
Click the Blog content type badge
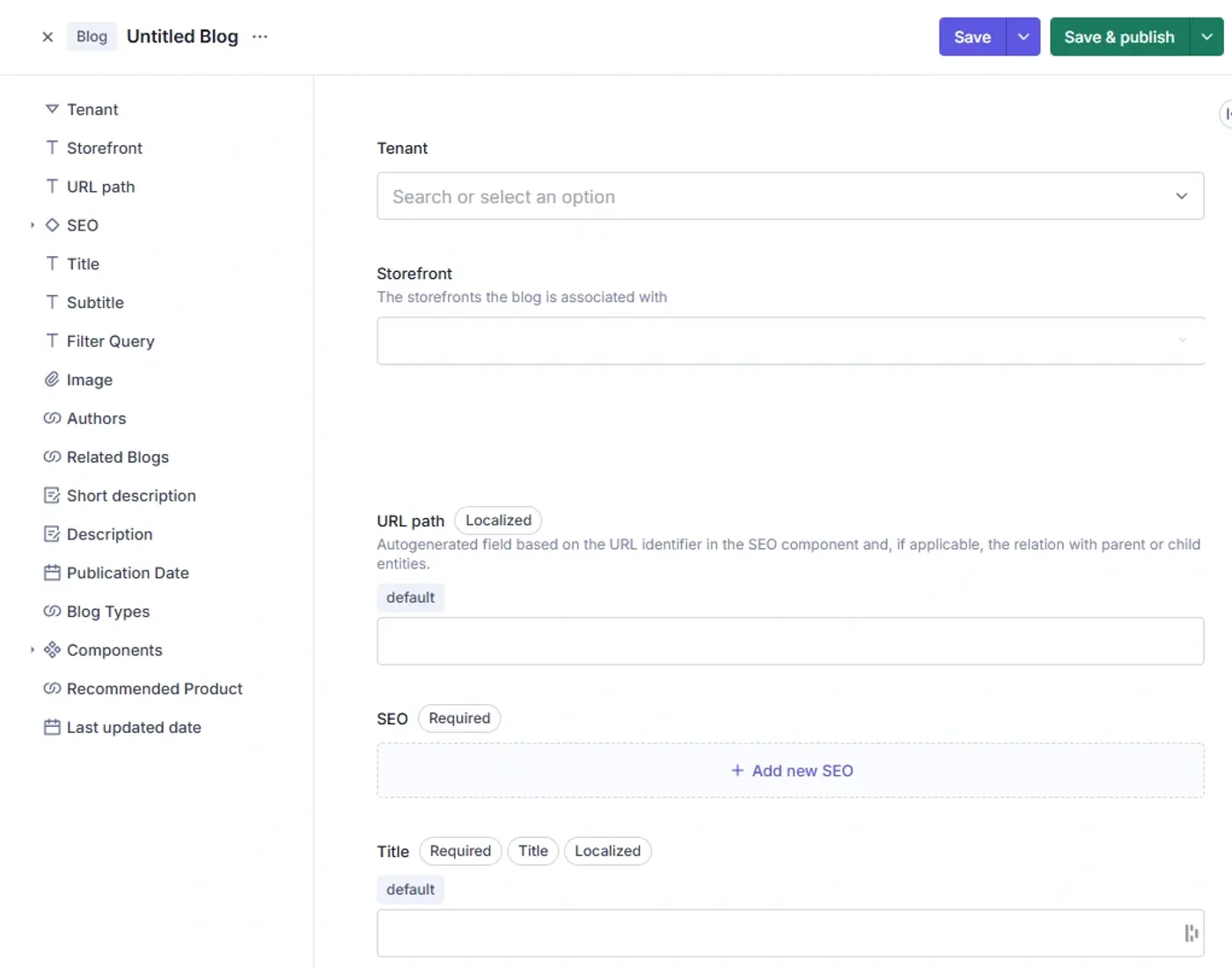click(x=92, y=37)
